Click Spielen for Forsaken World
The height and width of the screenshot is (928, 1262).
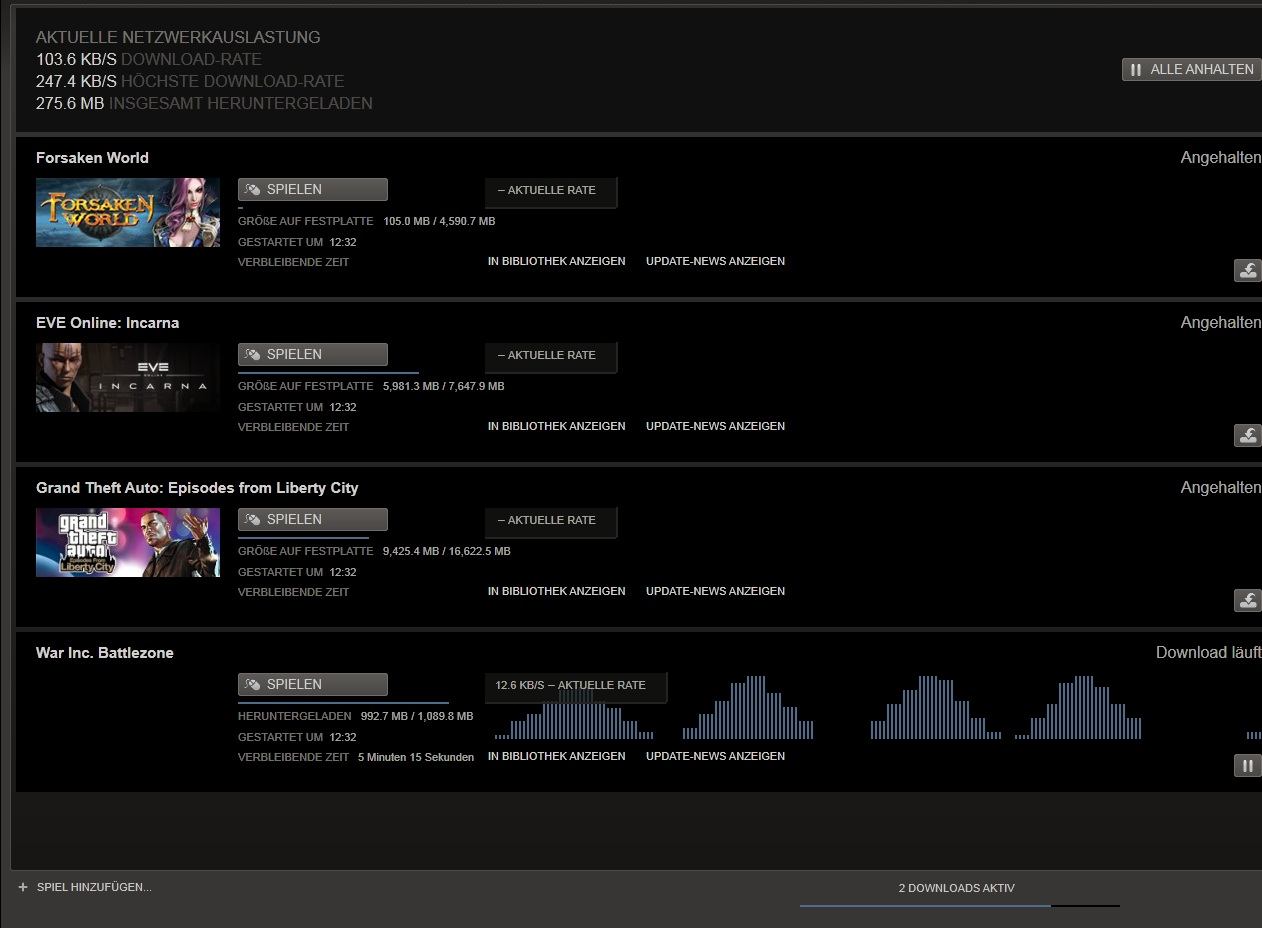coord(312,189)
